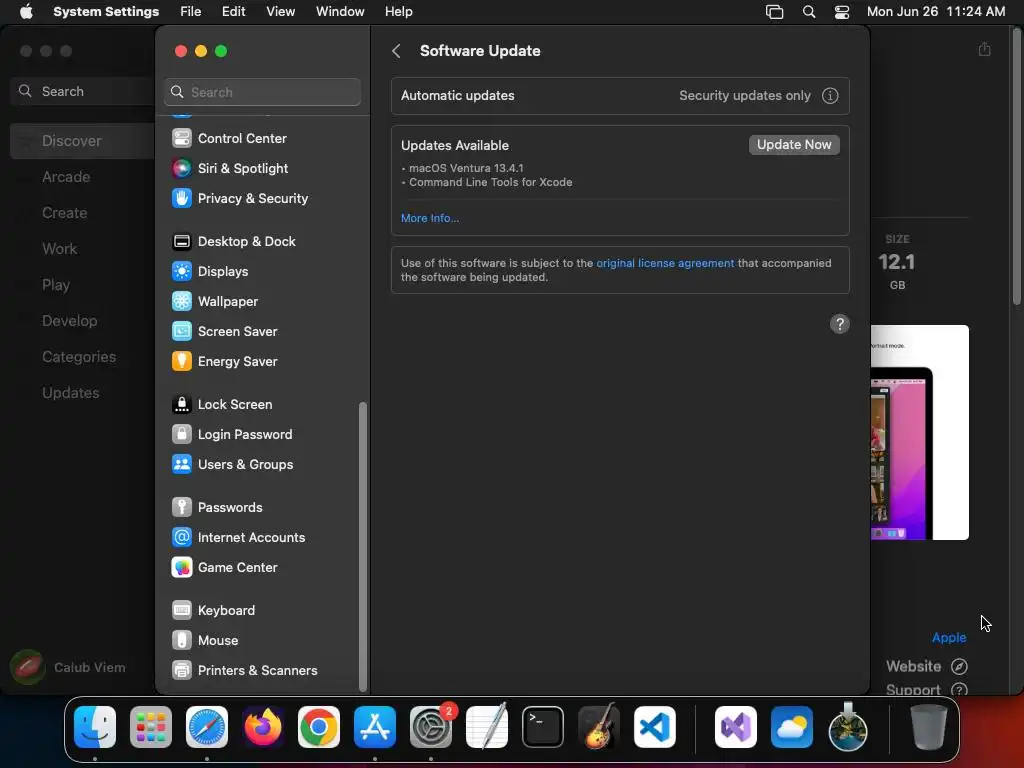Open Printers & Scanners icon
The image size is (1024, 768).
coord(182,671)
